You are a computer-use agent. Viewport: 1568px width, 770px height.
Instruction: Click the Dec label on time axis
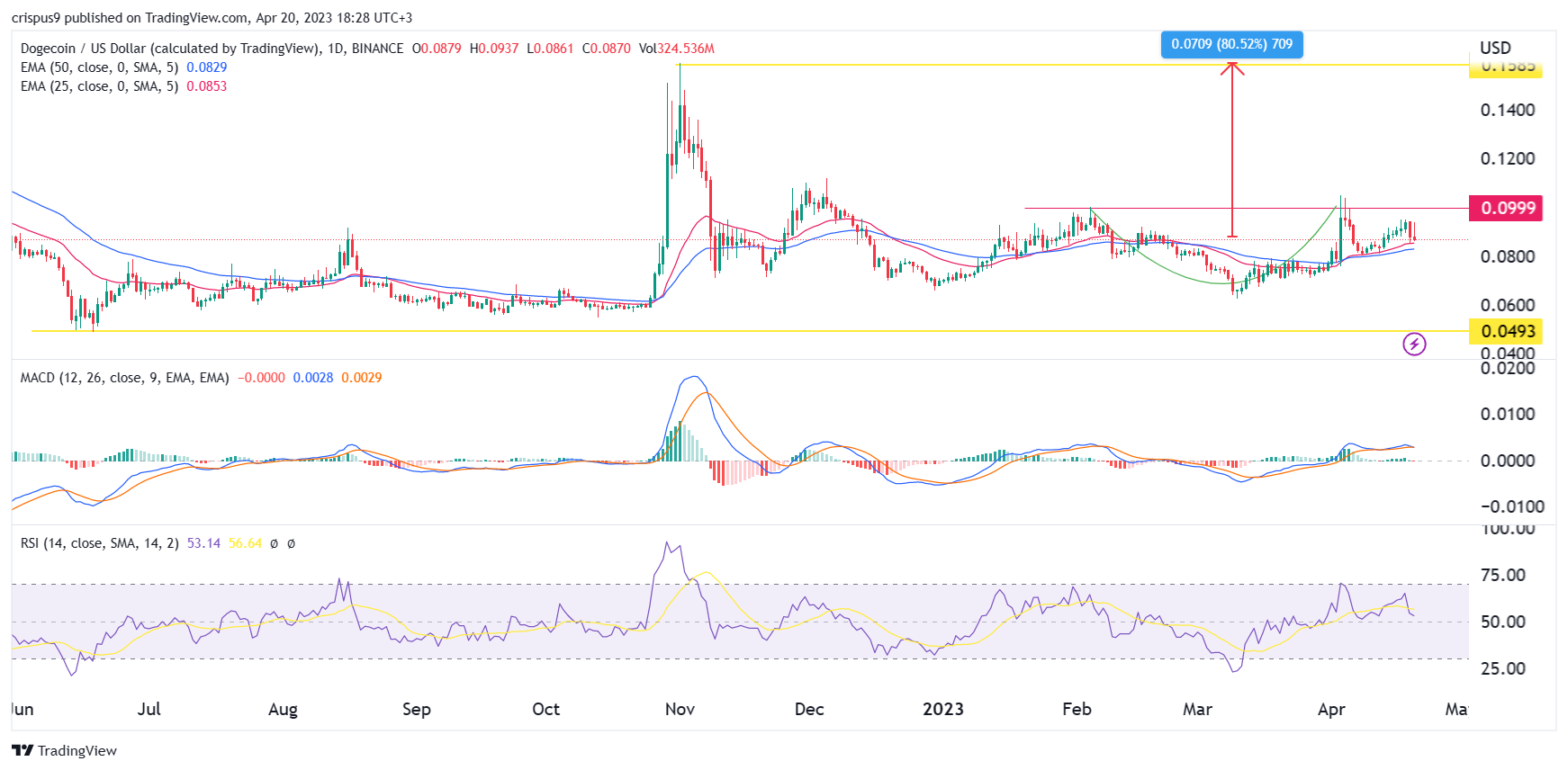coord(809,709)
